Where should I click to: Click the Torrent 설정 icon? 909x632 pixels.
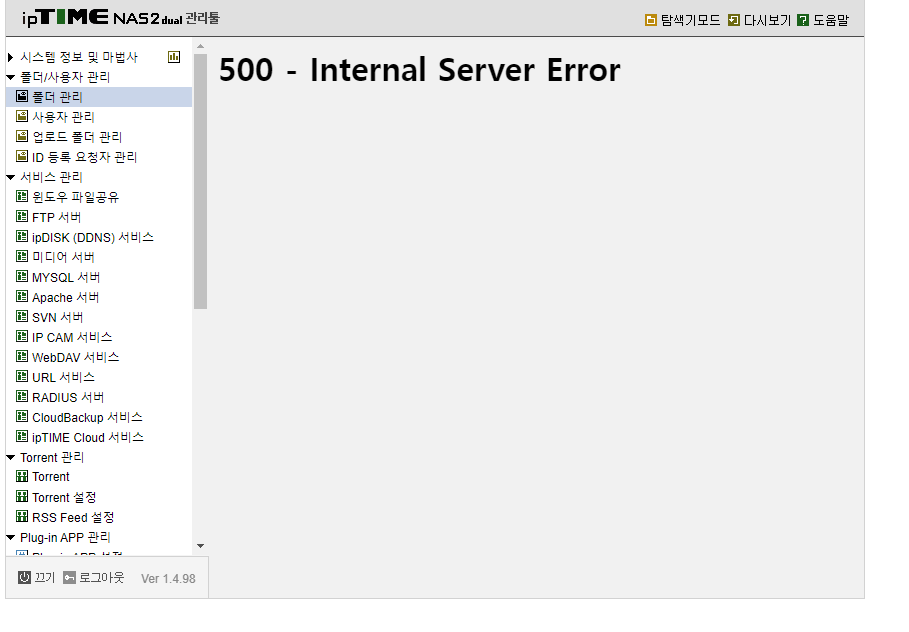click(x=22, y=497)
